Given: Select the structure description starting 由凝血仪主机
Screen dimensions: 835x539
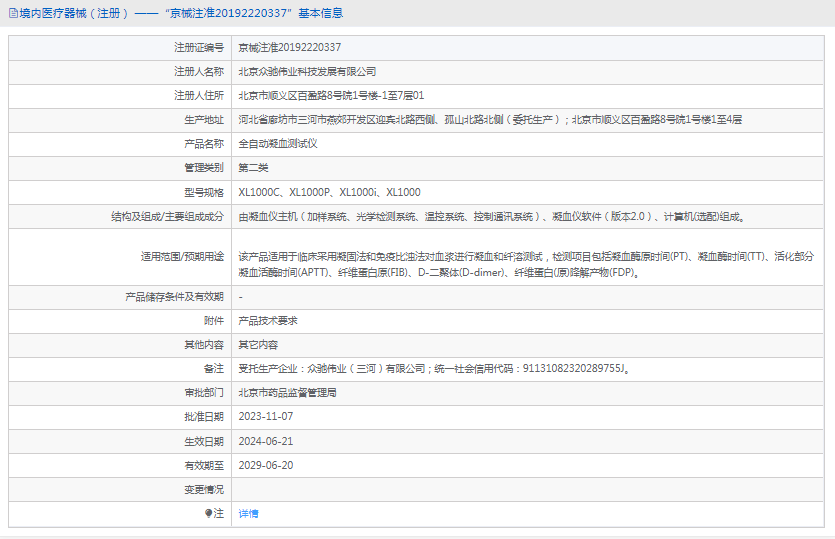Looking at the screenshot, I should 491,217.
